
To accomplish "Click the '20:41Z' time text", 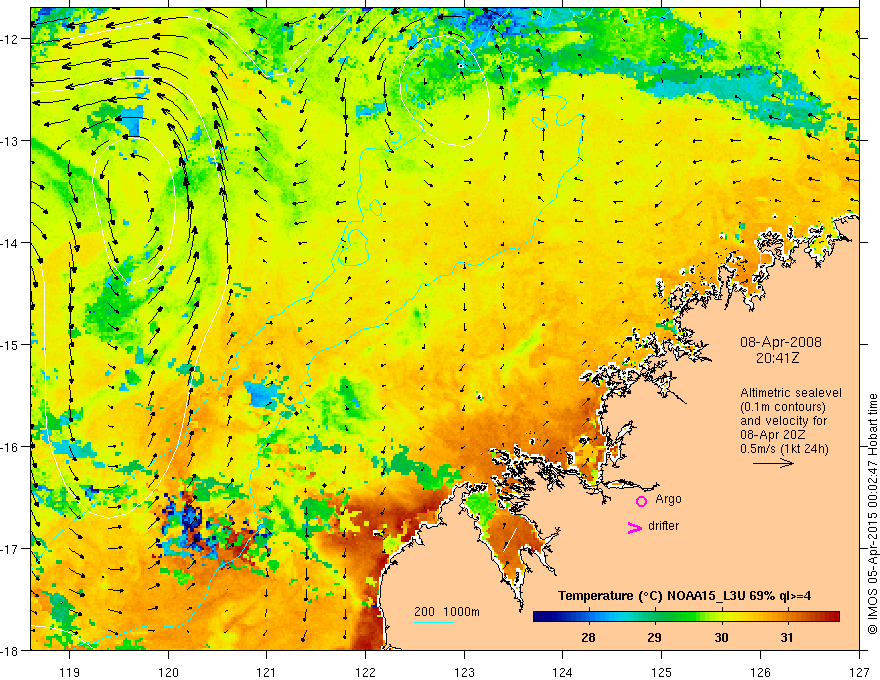I will pos(777,357).
